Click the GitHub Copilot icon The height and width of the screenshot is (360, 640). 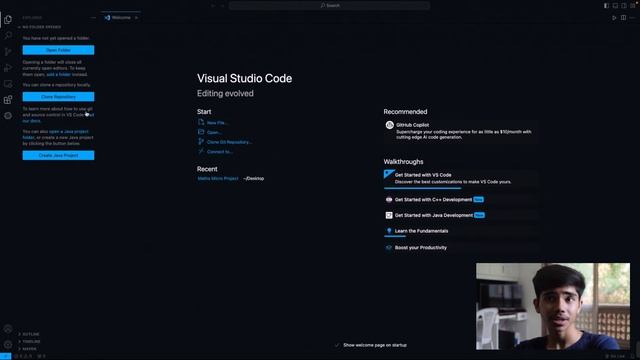[x=389, y=125]
